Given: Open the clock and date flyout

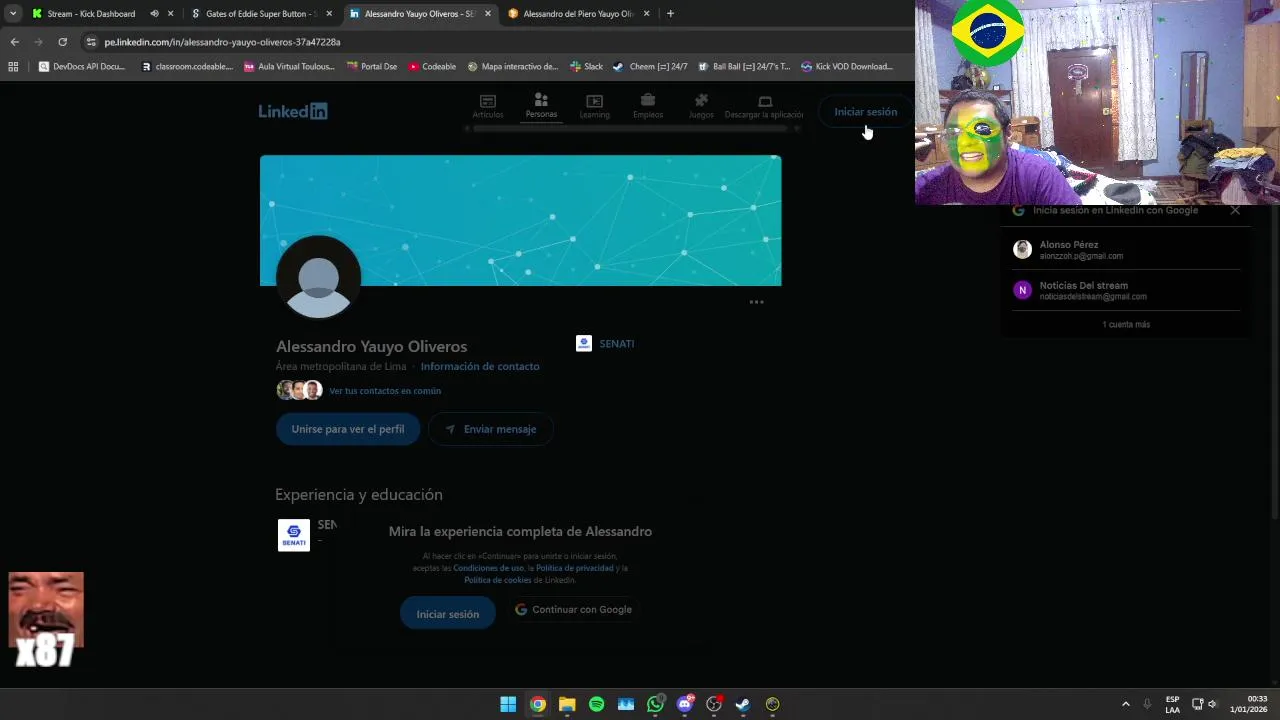Looking at the screenshot, I should click(1249, 704).
